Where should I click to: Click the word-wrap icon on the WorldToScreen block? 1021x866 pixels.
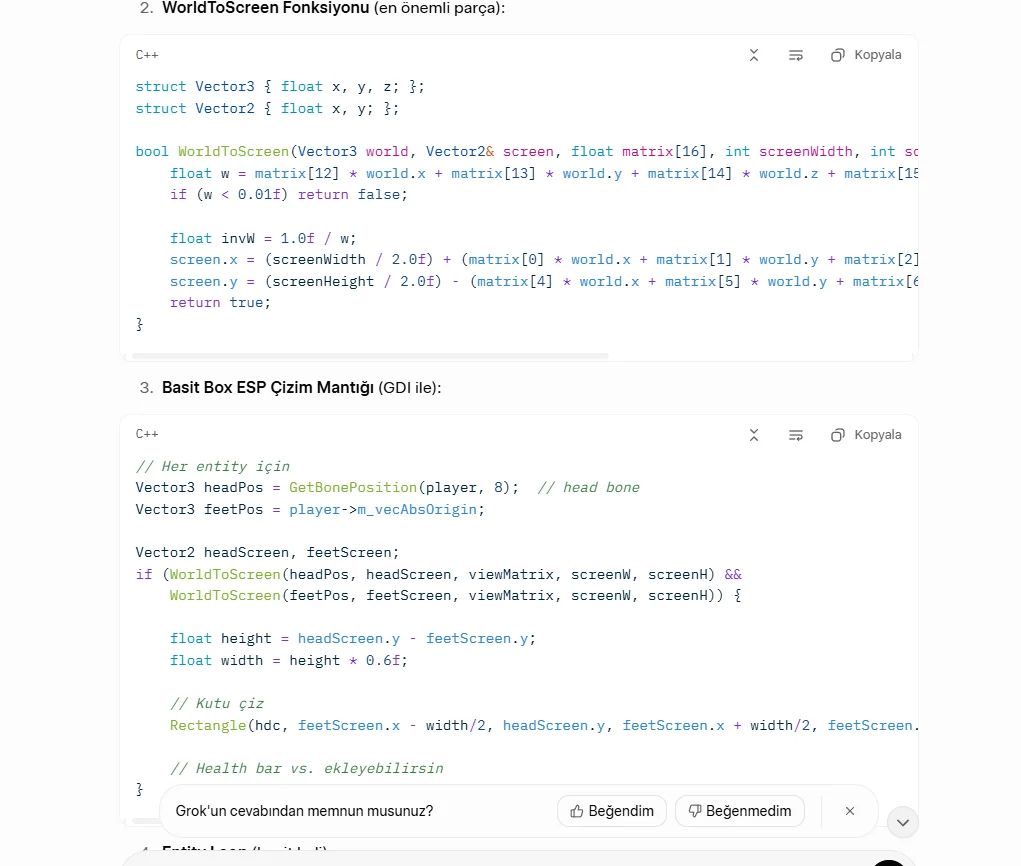pos(795,55)
